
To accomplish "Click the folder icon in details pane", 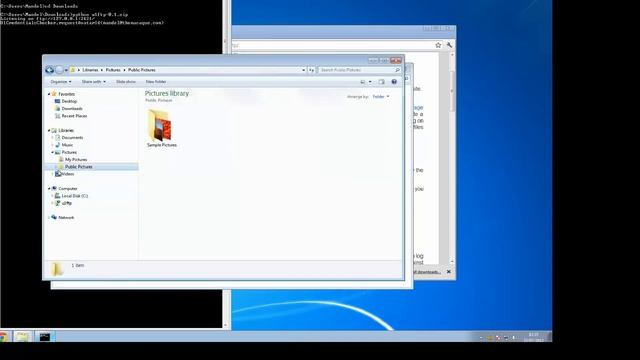I will click(x=57, y=269).
